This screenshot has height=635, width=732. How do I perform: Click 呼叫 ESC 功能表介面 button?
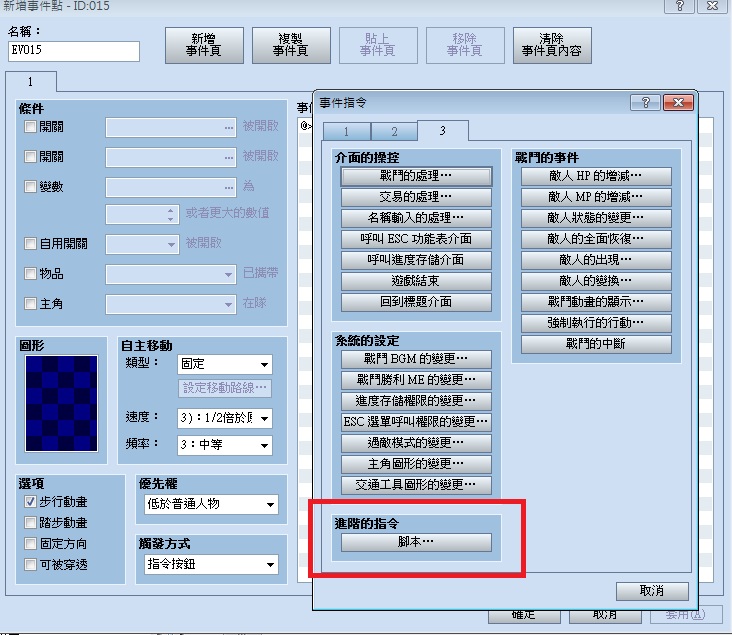(416, 239)
